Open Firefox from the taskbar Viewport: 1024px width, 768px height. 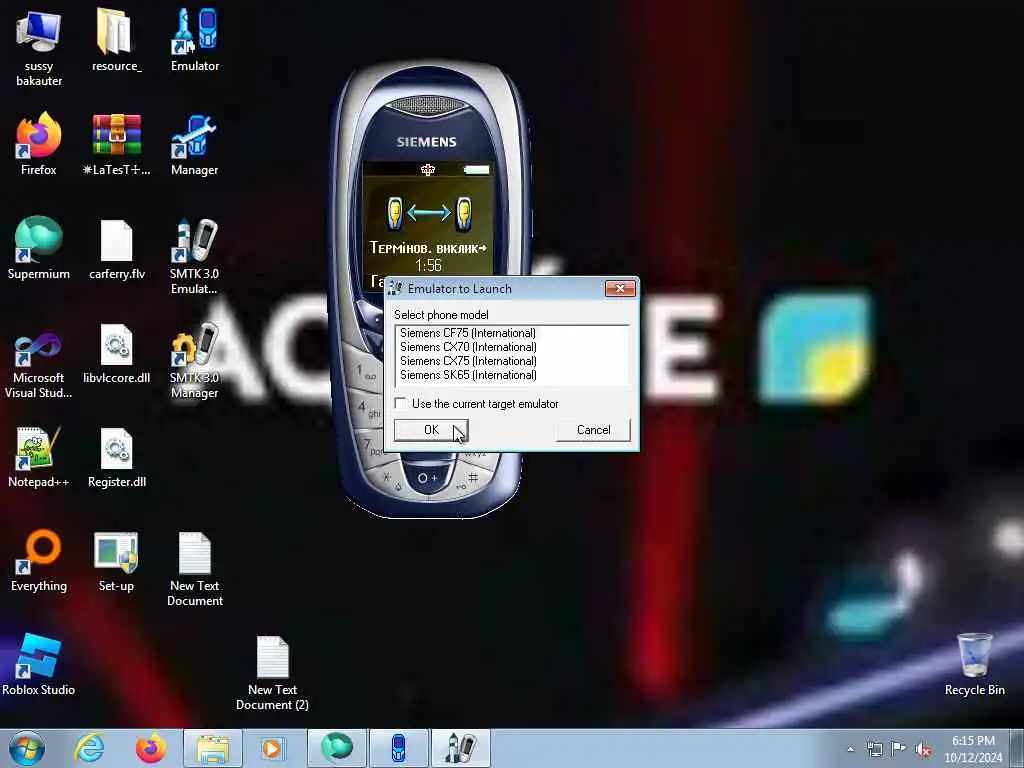(150, 748)
